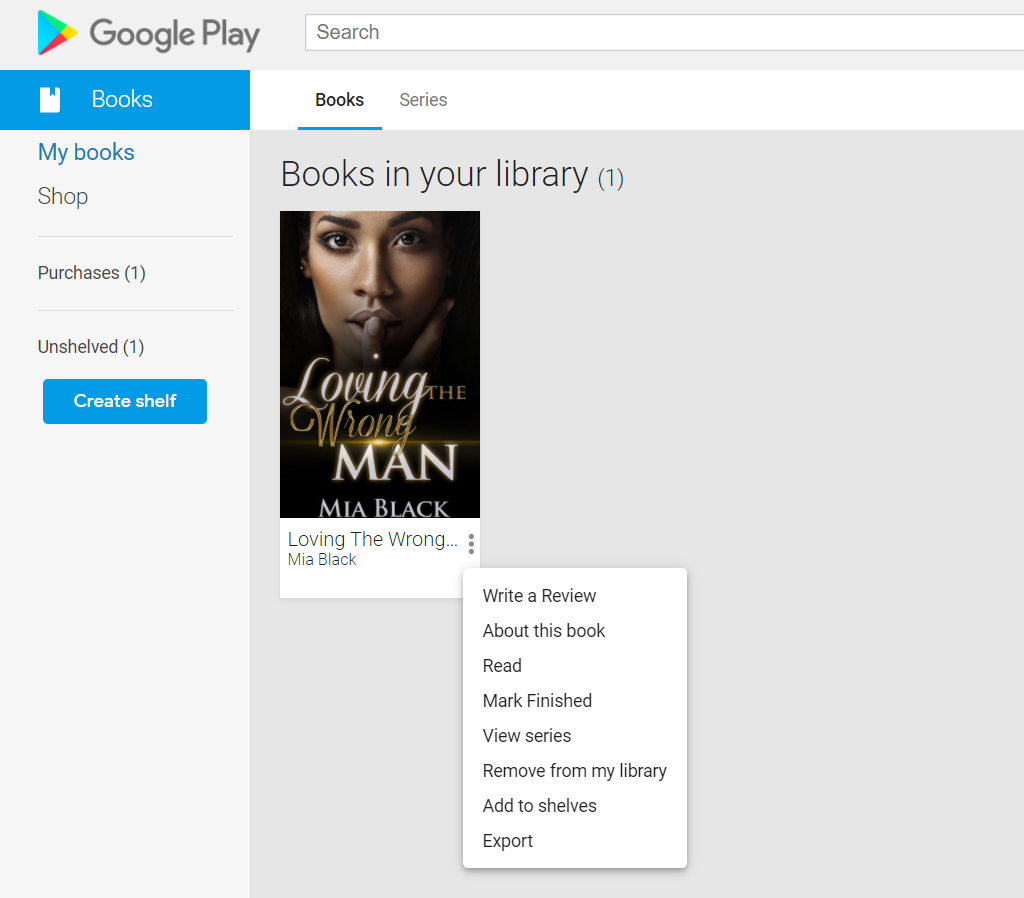This screenshot has width=1024, height=898.
Task: Click into the Search field
Action: click(x=664, y=32)
